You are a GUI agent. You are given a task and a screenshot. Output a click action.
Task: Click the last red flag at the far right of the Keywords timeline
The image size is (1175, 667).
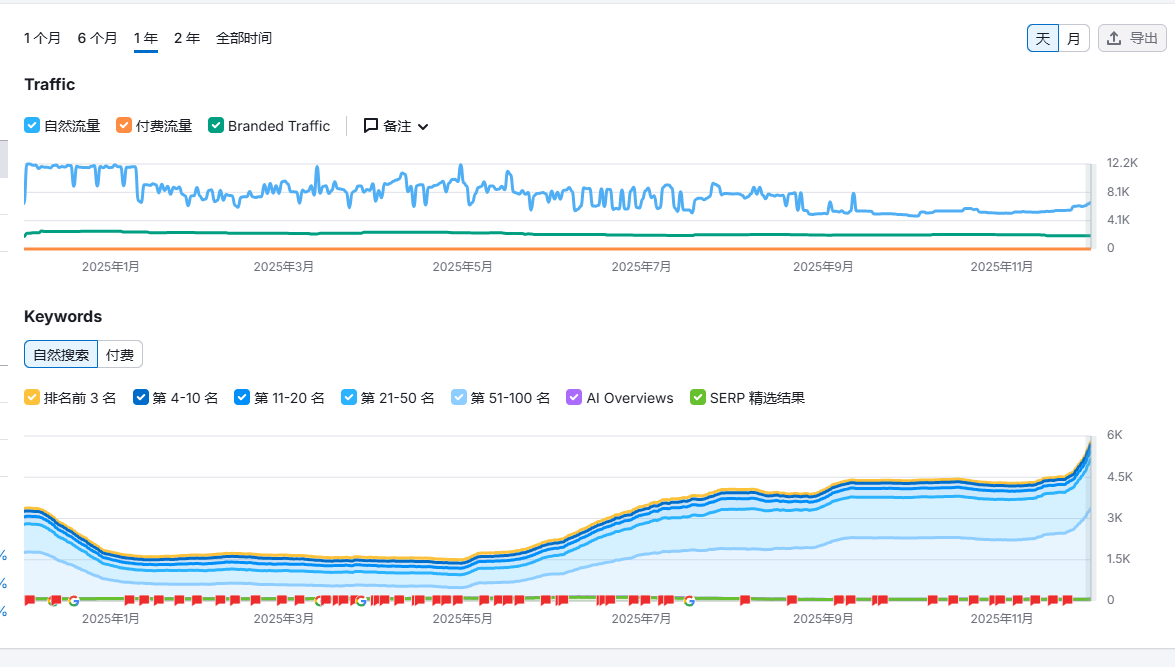tap(1082, 600)
